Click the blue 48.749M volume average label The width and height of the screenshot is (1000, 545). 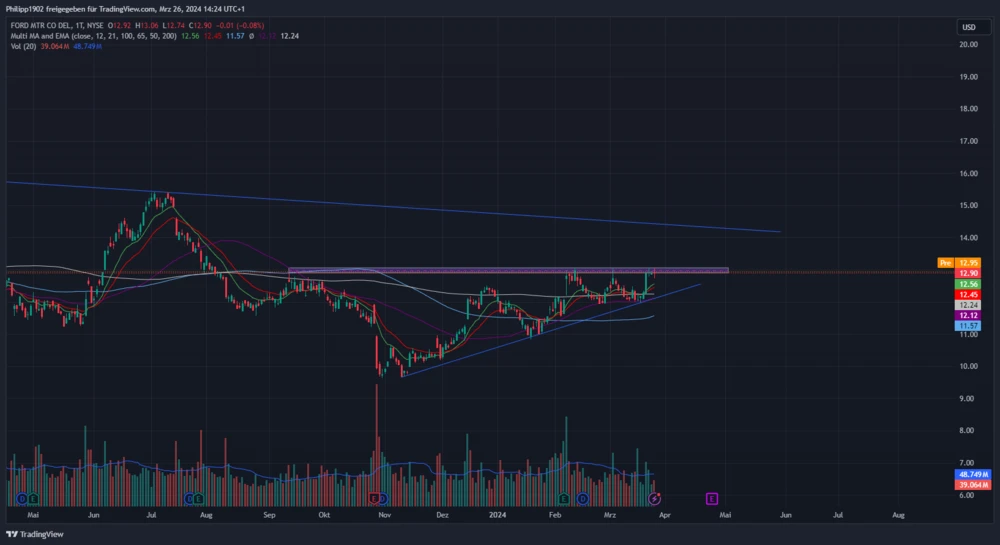[972, 473]
